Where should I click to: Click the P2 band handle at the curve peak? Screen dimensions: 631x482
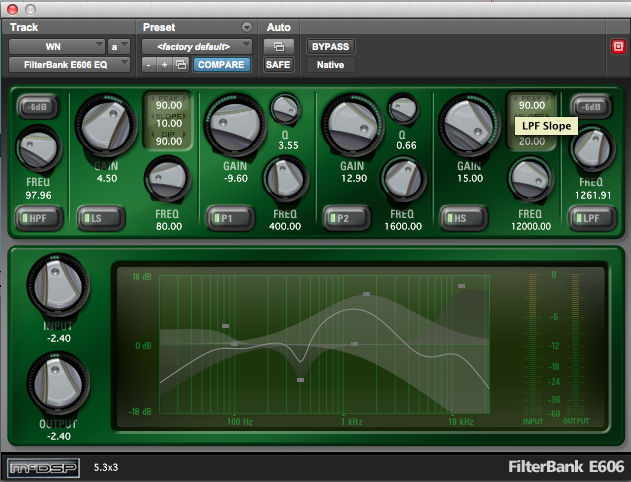coord(366,294)
